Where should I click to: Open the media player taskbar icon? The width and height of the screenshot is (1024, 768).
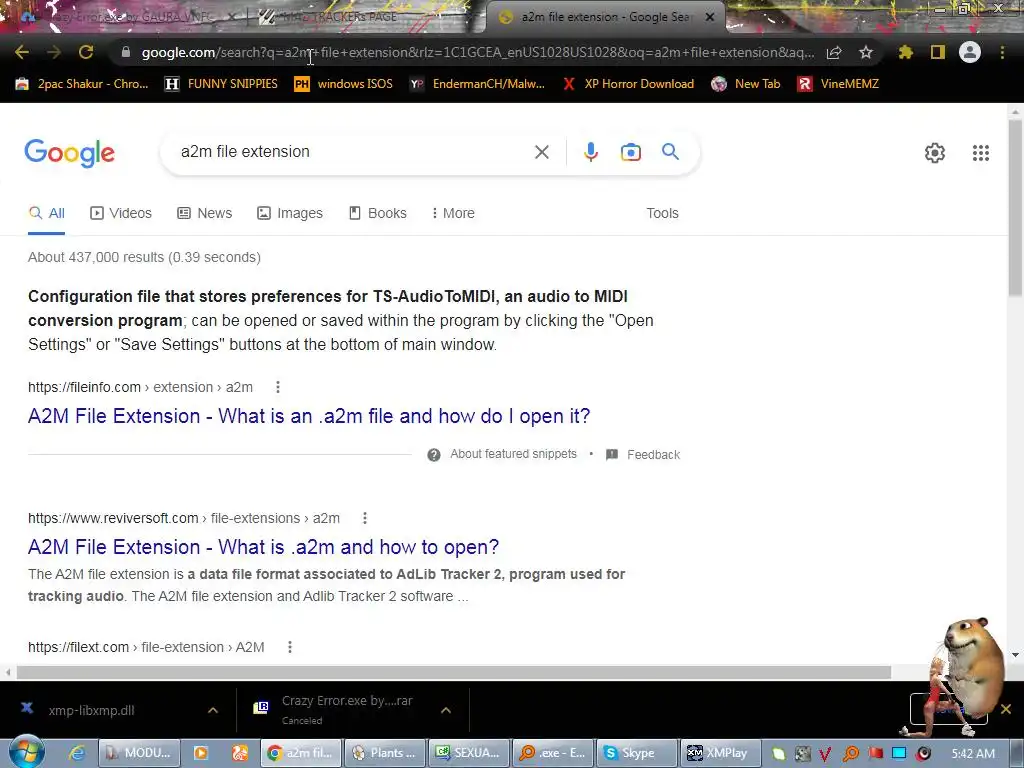click(200, 753)
